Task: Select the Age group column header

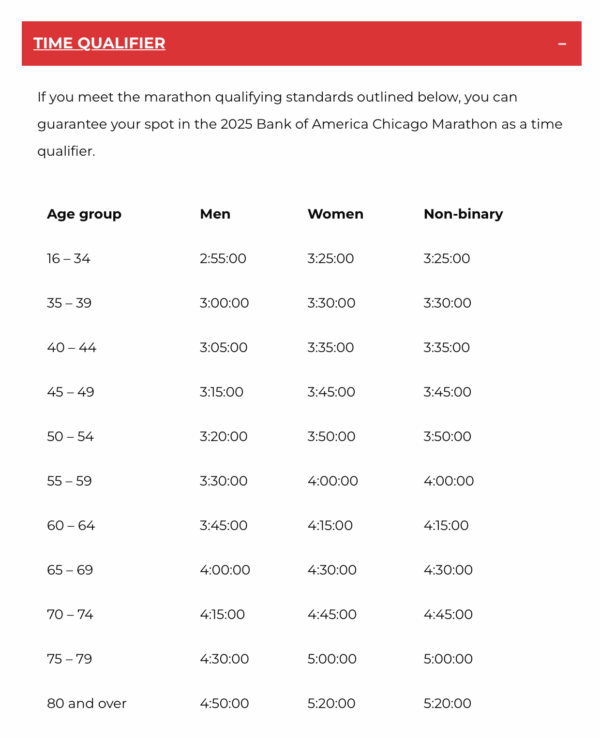Action: click(x=84, y=214)
